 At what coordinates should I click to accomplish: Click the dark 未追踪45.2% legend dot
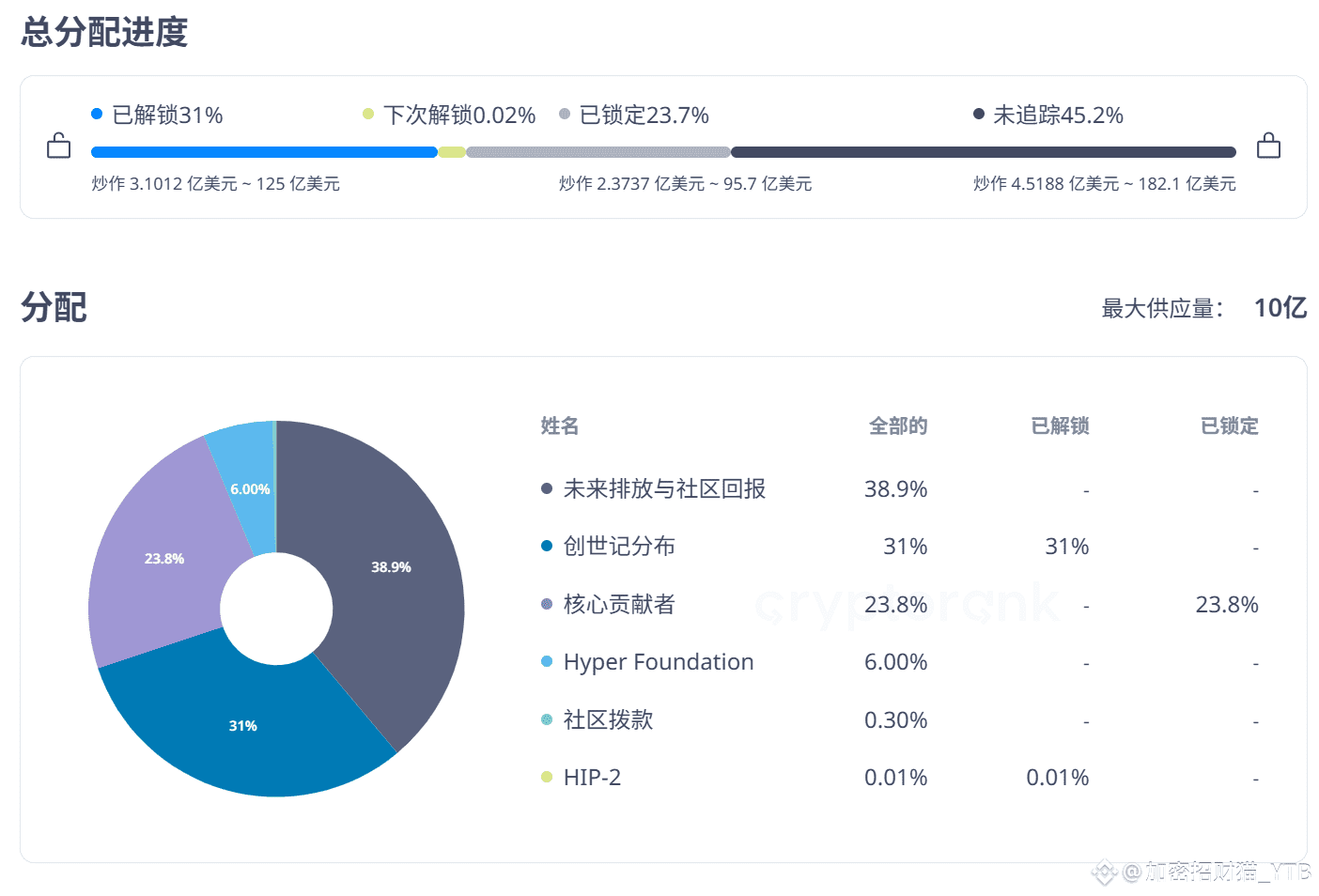click(979, 115)
